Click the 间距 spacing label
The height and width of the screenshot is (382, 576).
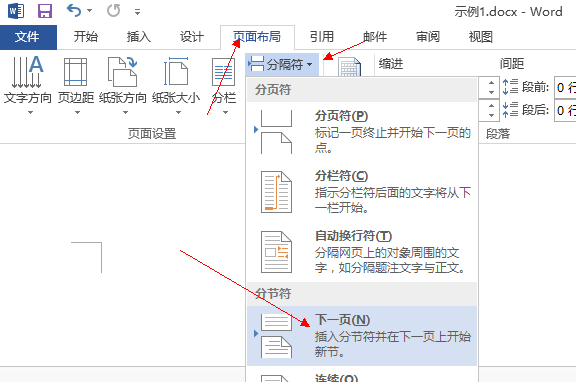click(x=512, y=64)
